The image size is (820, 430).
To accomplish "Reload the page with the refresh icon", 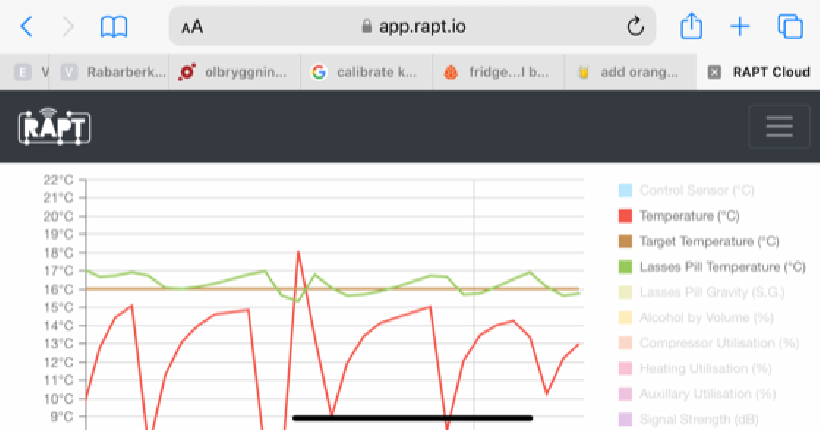I will pos(635,26).
